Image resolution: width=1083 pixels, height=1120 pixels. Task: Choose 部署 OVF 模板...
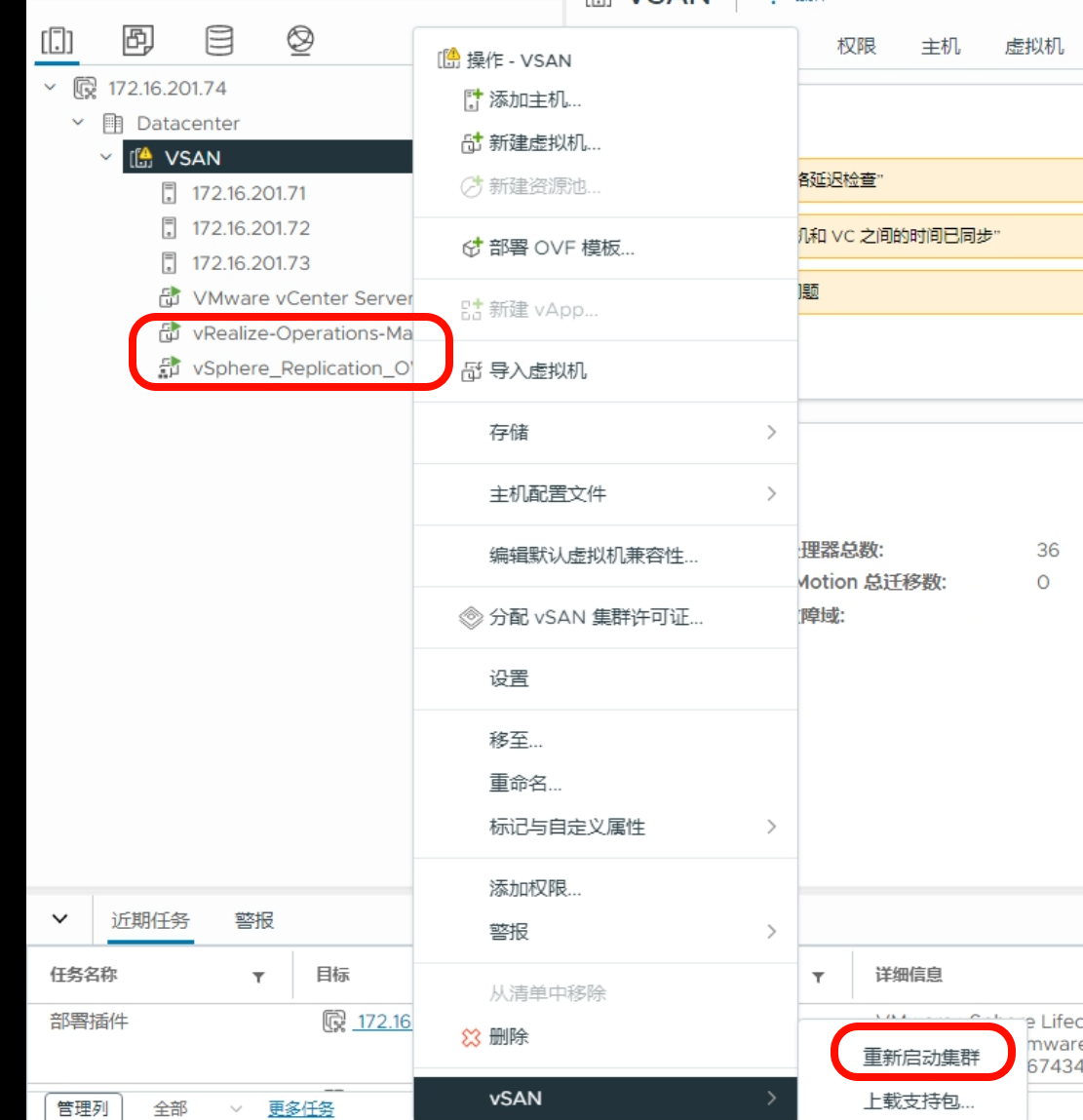[561, 248]
